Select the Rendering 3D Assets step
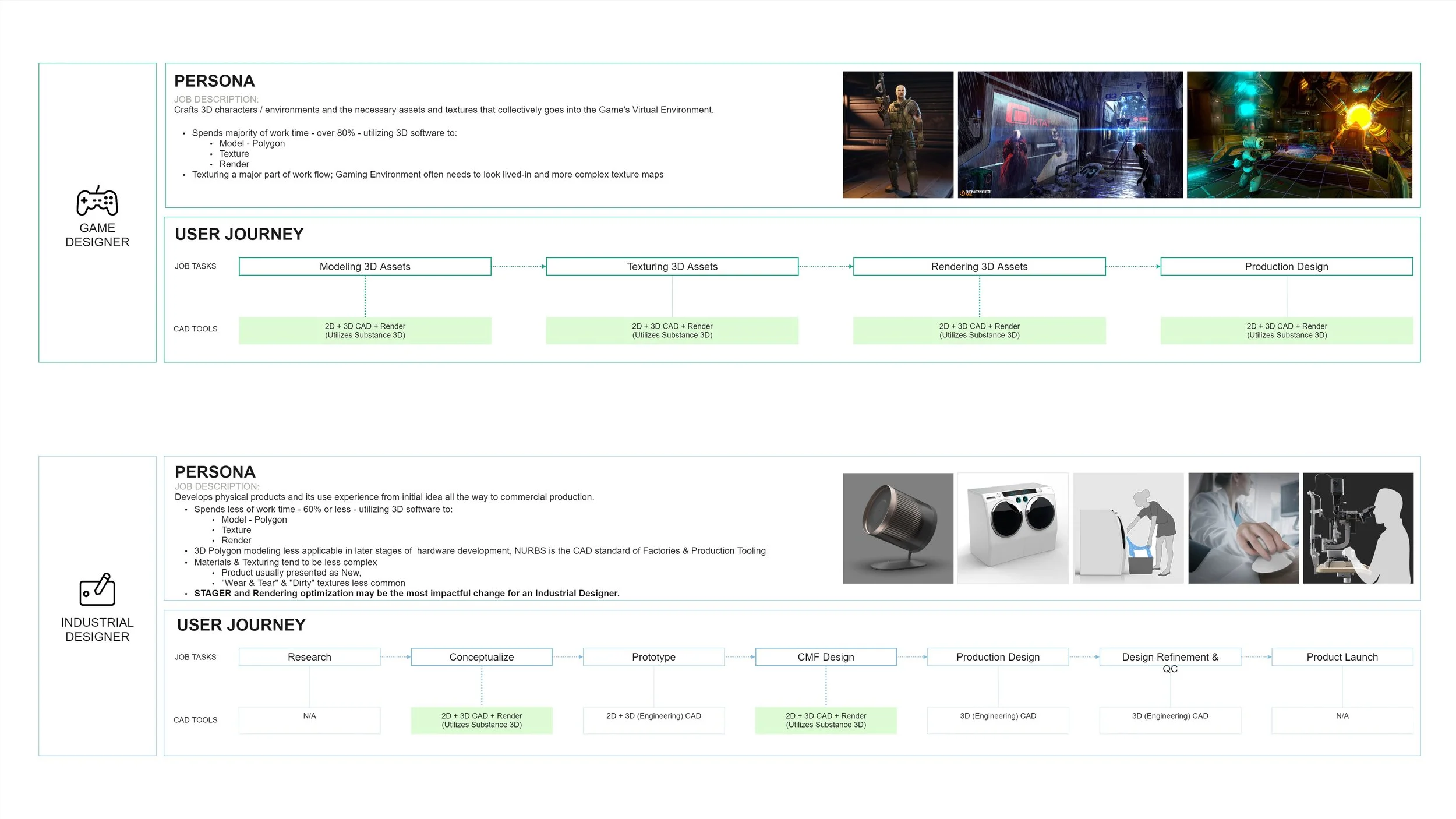The height and width of the screenshot is (819, 1456). tap(979, 266)
